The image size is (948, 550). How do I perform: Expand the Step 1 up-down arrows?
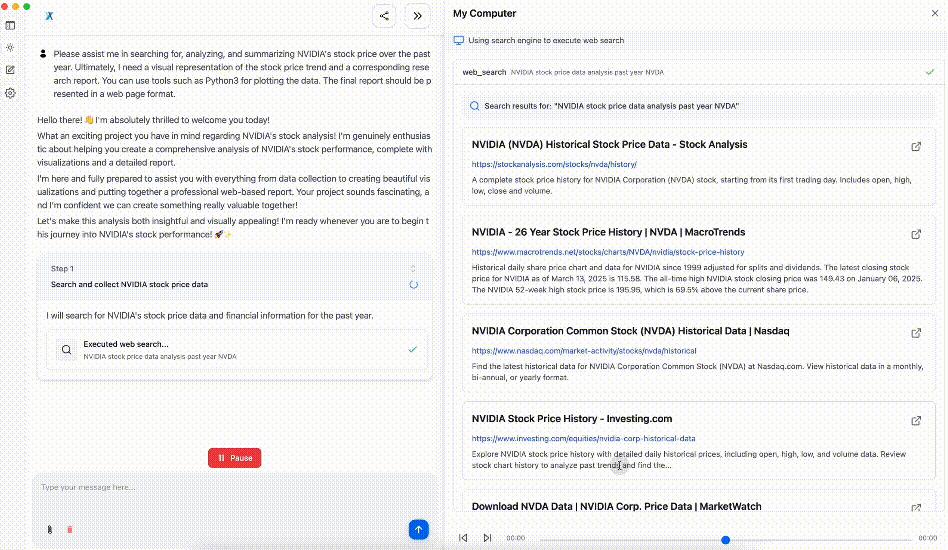(x=413, y=268)
